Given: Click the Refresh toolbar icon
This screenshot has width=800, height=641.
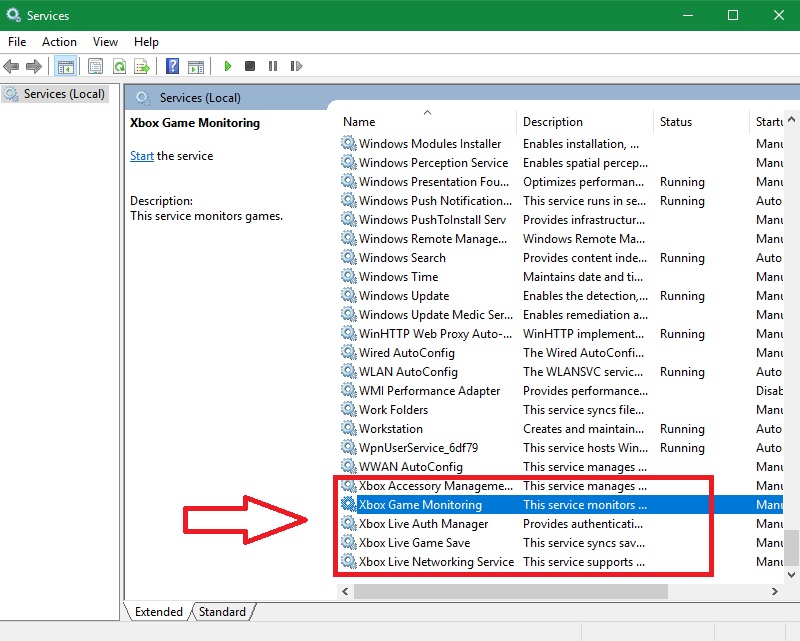Looking at the screenshot, I should coord(119,66).
